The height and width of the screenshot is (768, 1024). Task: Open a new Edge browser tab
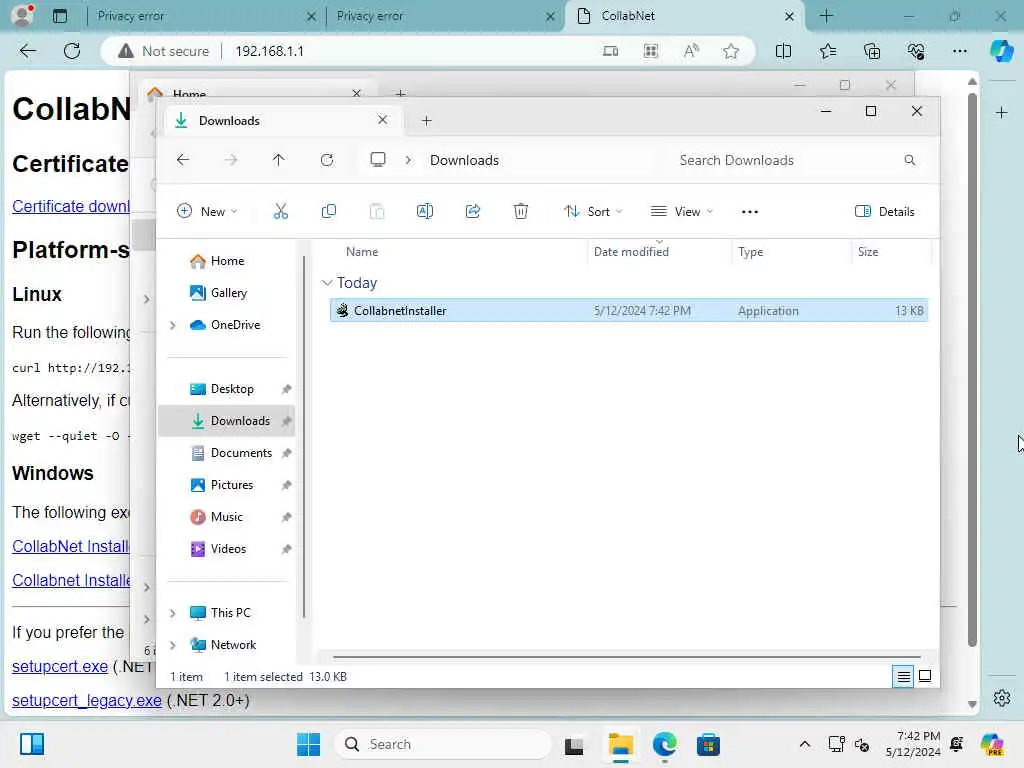[826, 16]
